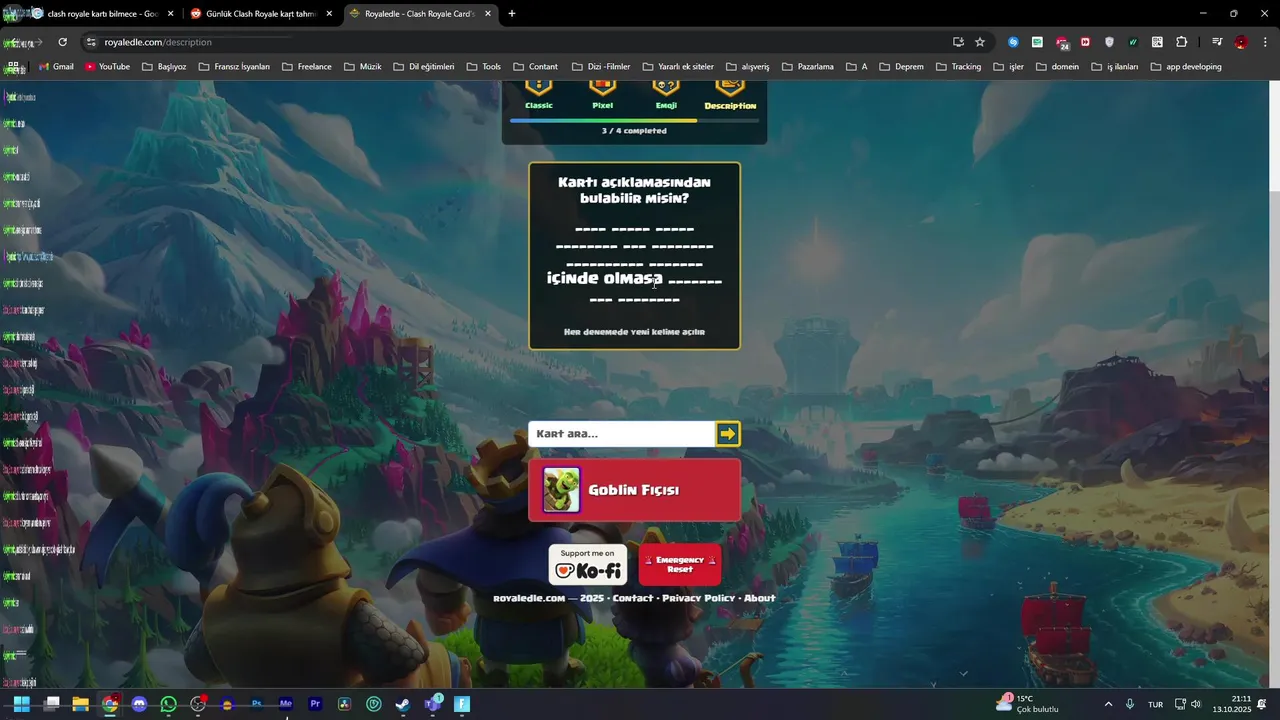Open the Gmail bookmark
The image size is (1280, 720).
56,67
